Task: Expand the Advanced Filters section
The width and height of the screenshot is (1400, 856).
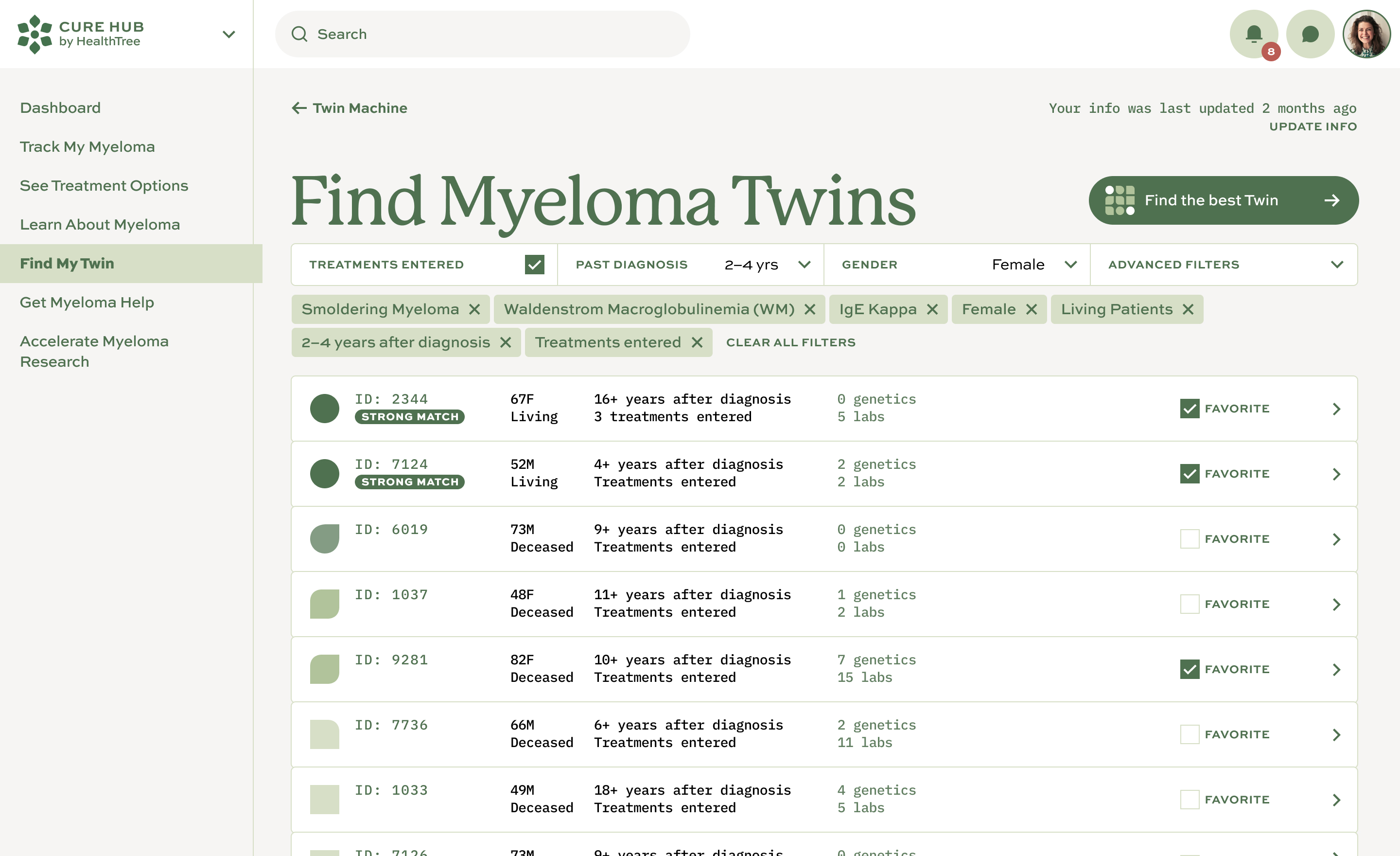Action: [1336, 264]
